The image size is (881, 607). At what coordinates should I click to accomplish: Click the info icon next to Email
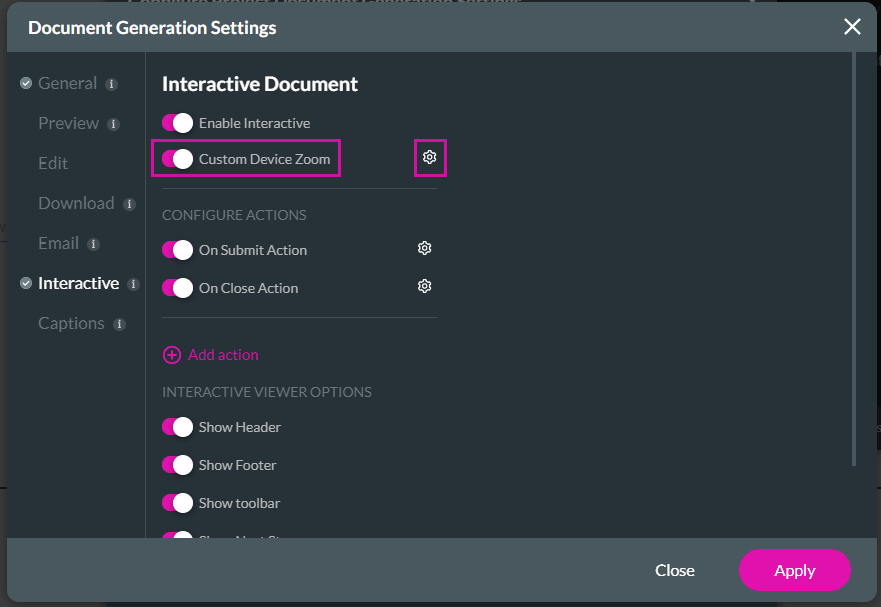pyautogui.click(x=93, y=244)
